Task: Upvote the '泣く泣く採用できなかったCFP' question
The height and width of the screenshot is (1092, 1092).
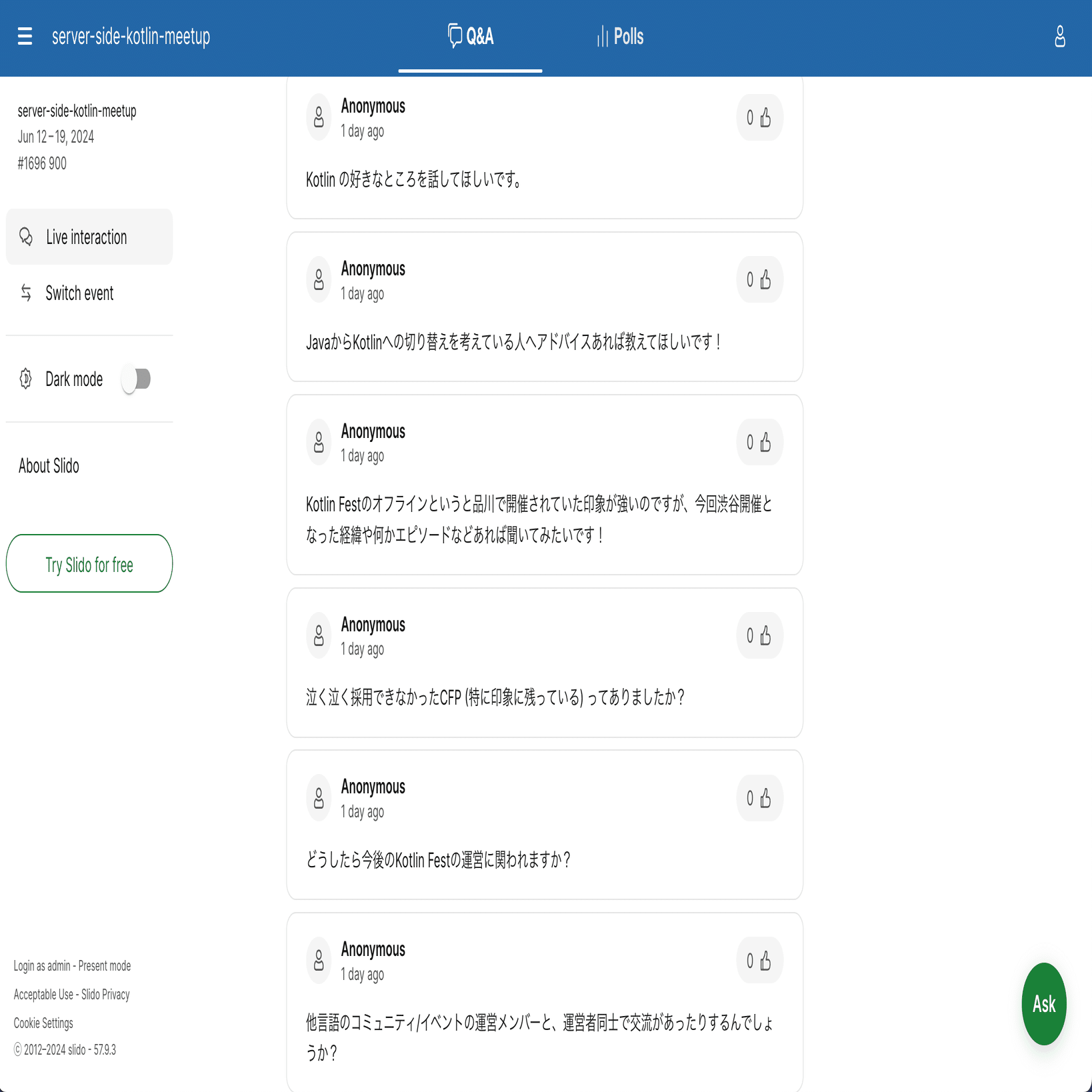Action: tap(759, 635)
